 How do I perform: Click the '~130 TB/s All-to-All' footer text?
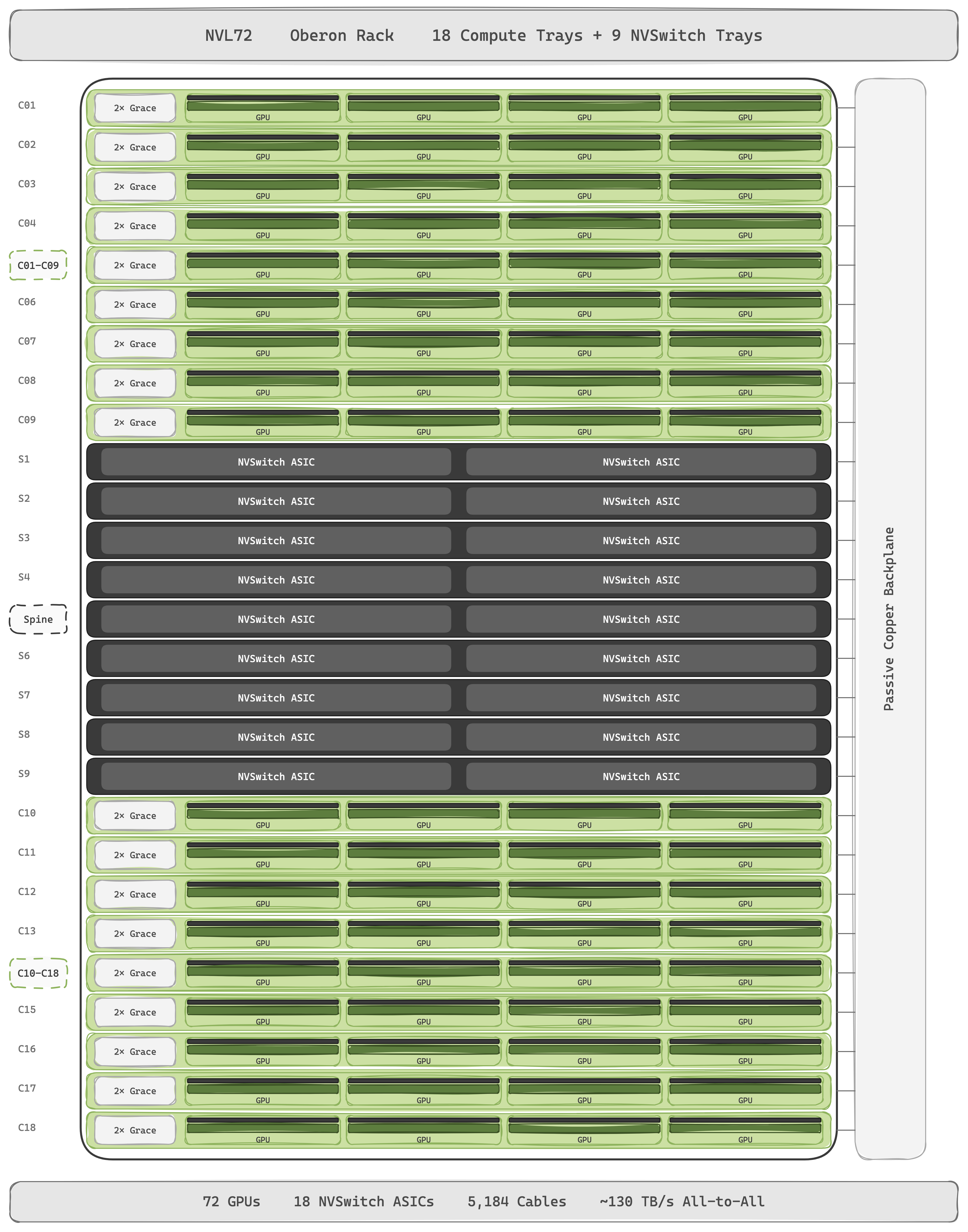click(682, 1202)
